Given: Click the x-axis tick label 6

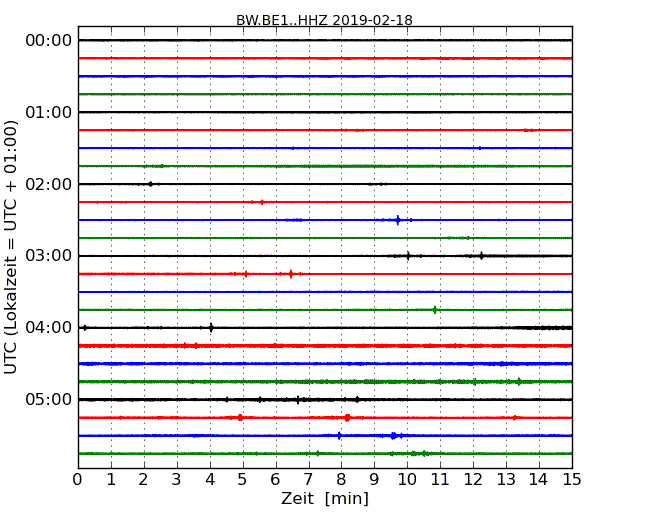Looking at the screenshot, I should click(x=275, y=480).
